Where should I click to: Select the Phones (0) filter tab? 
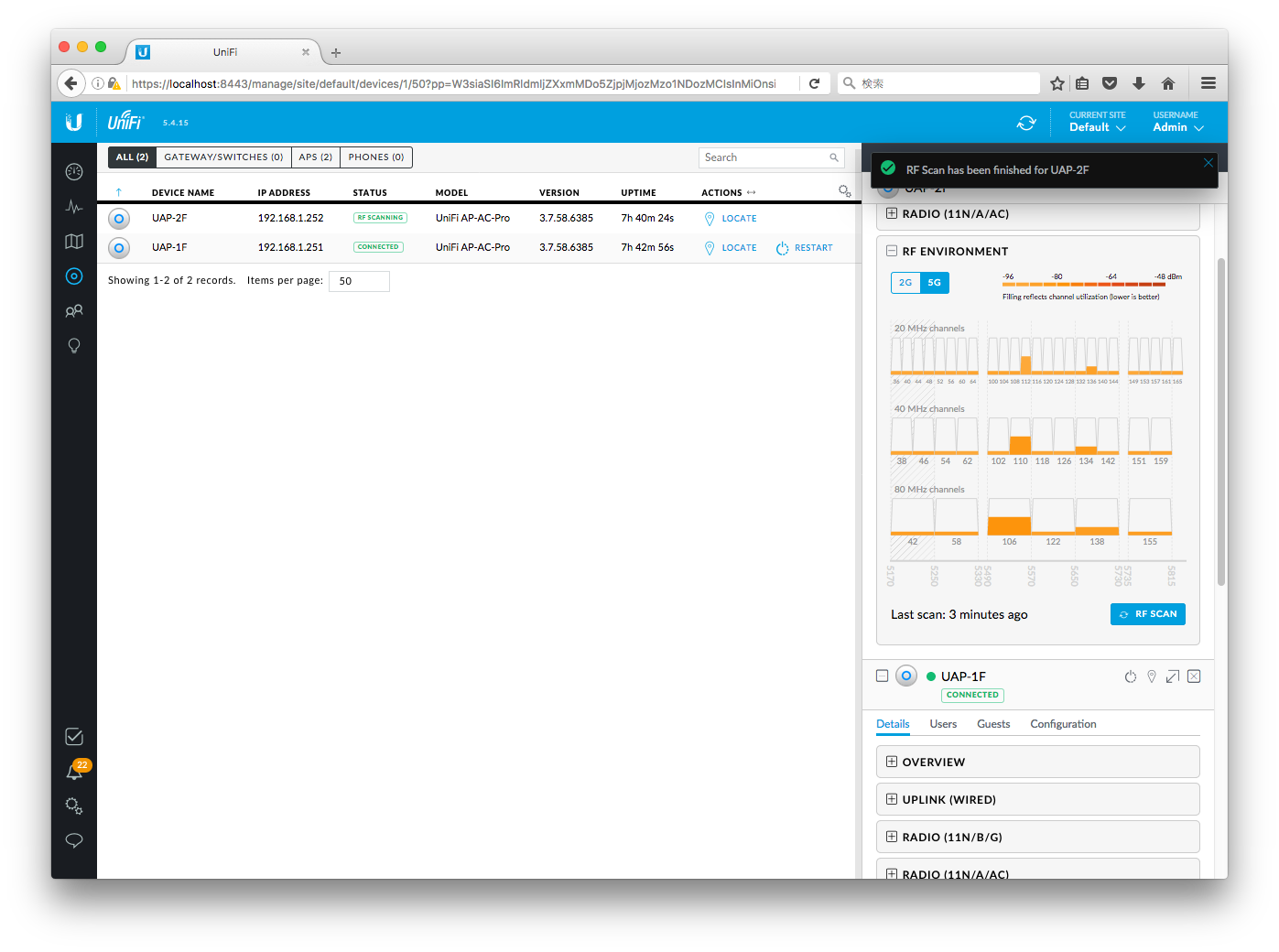pos(376,157)
